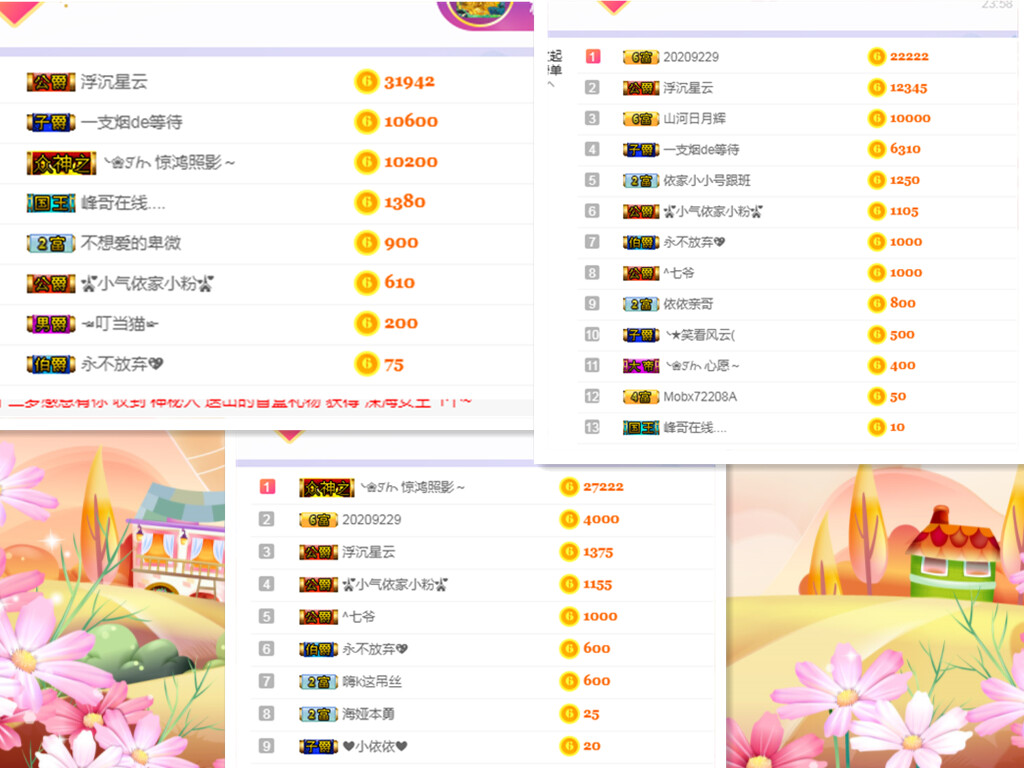Select the score value 10200

pos(411,162)
